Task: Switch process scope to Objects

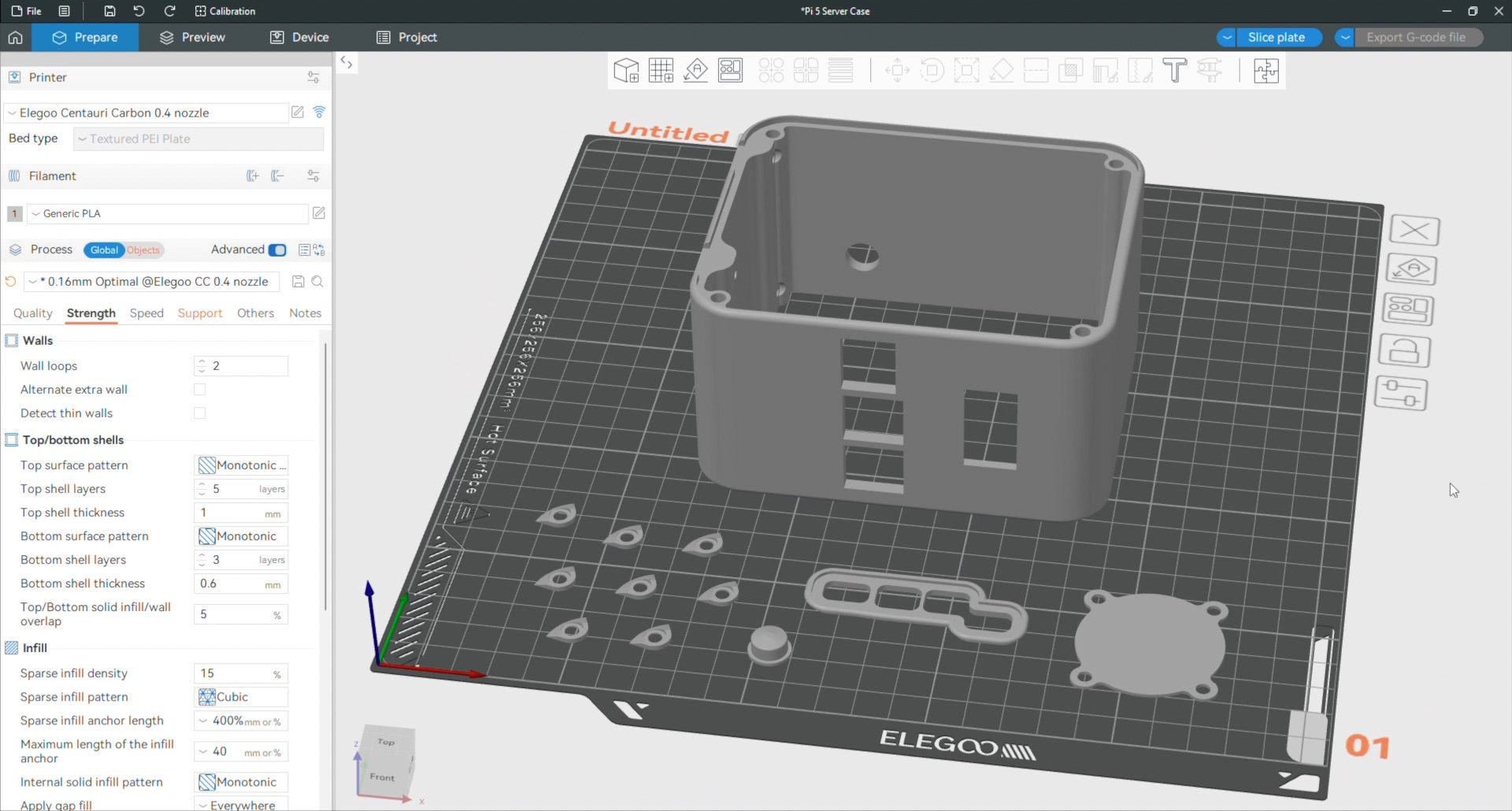Action: point(143,250)
